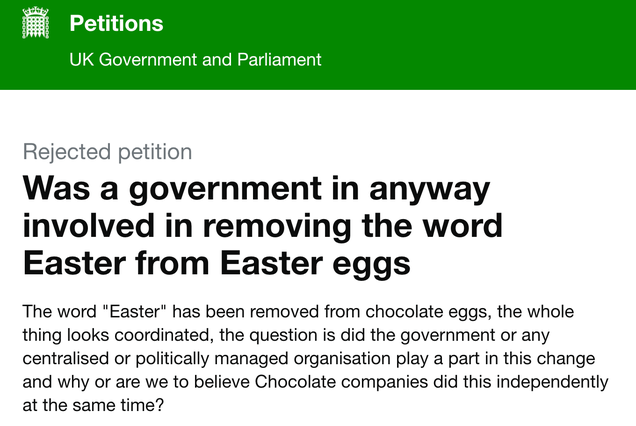This screenshot has height=426, width=636.
Task: Click 'involved in removing the word' title line
Action: (x=262, y=226)
